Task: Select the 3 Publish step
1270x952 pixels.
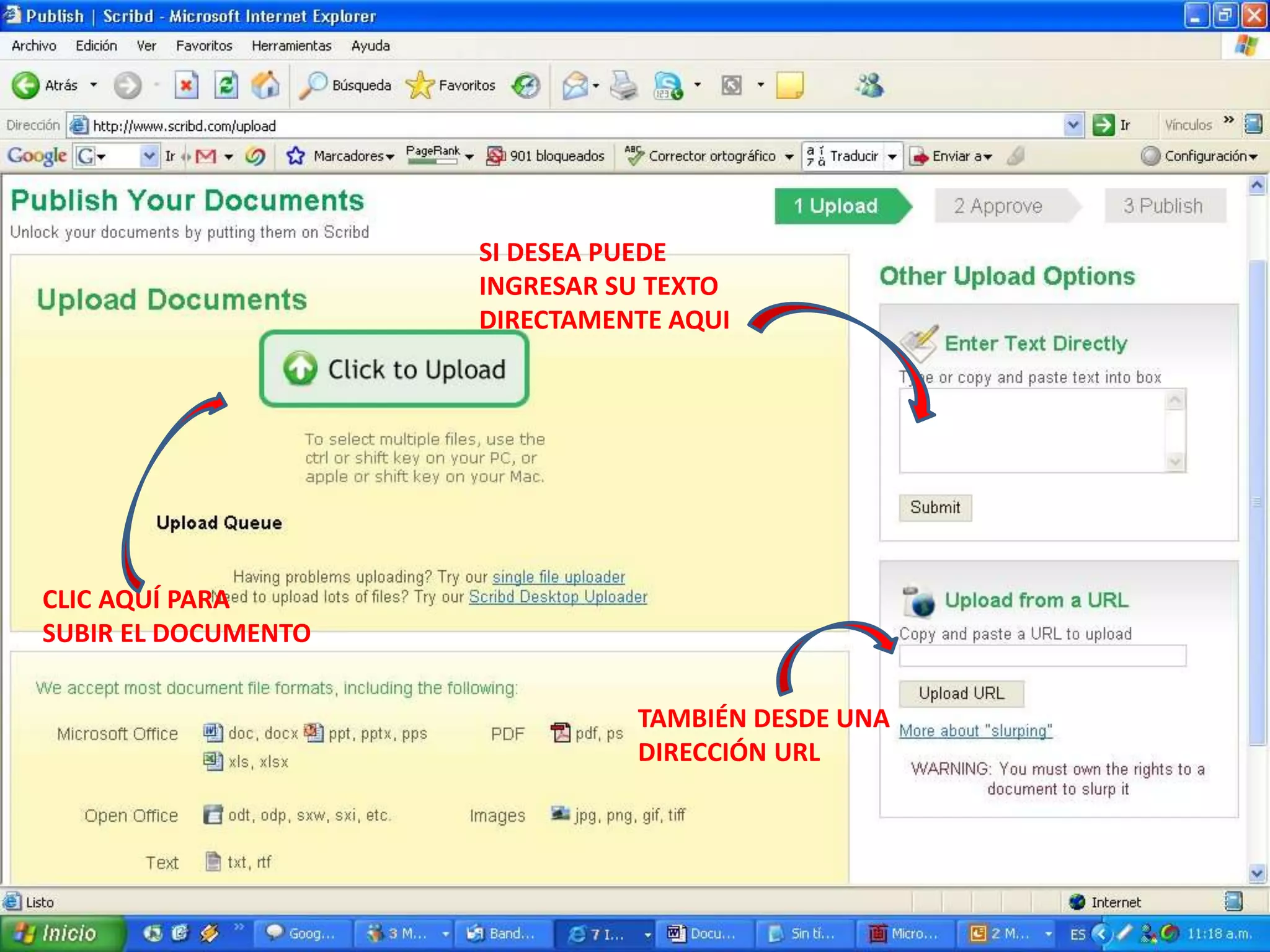Action: (x=1165, y=206)
